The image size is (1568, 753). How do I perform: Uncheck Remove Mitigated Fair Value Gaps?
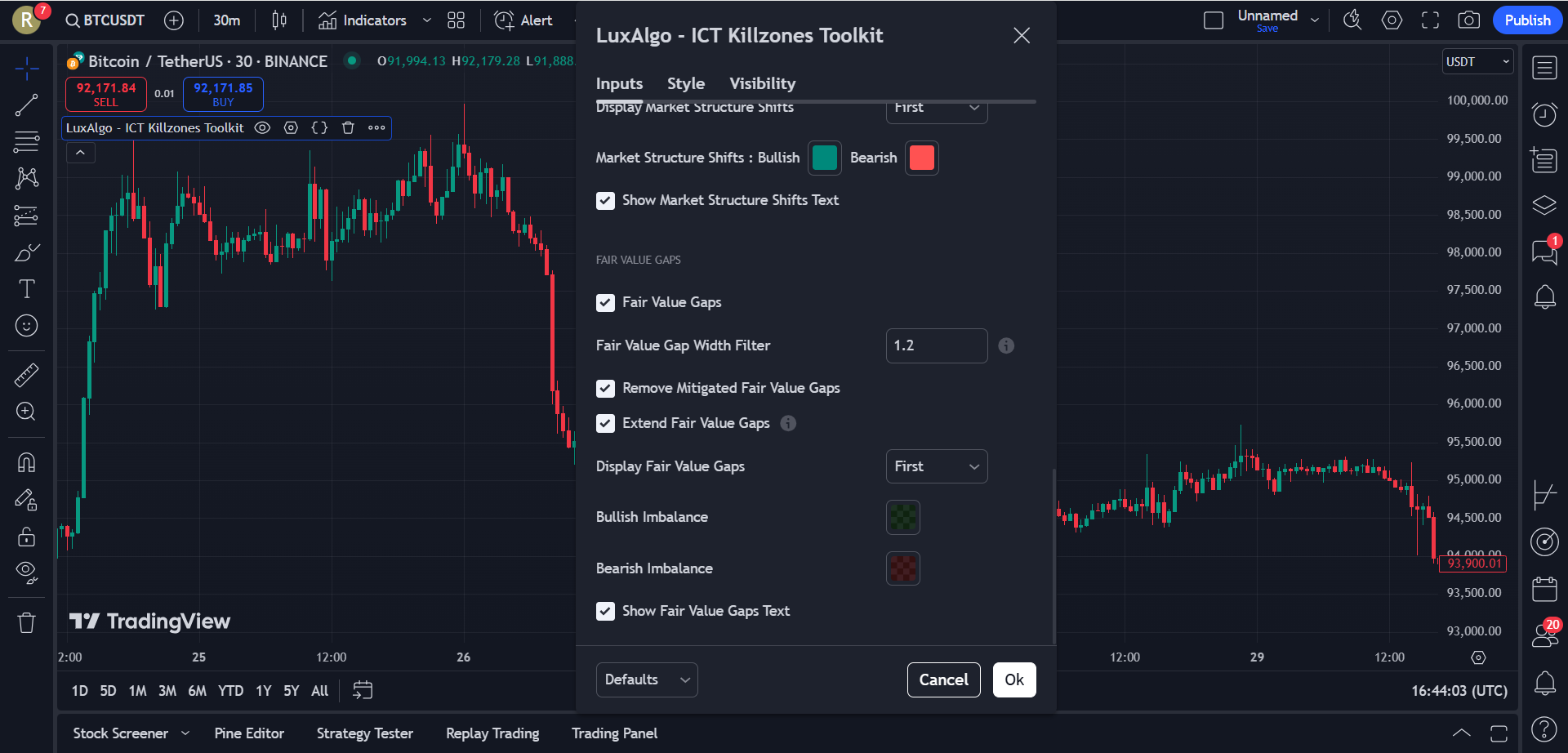pyautogui.click(x=605, y=389)
